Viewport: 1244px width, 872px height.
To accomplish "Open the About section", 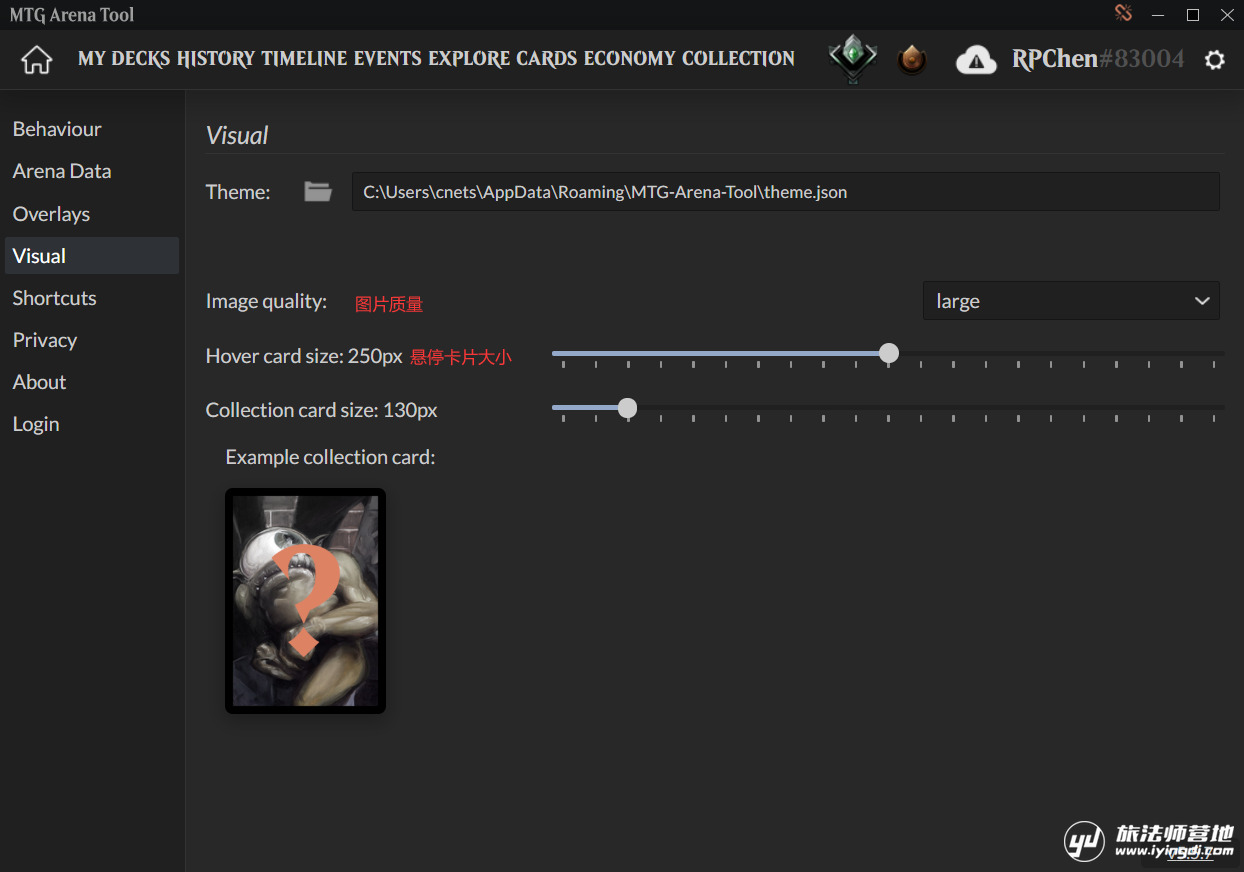I will coord(92,382).
